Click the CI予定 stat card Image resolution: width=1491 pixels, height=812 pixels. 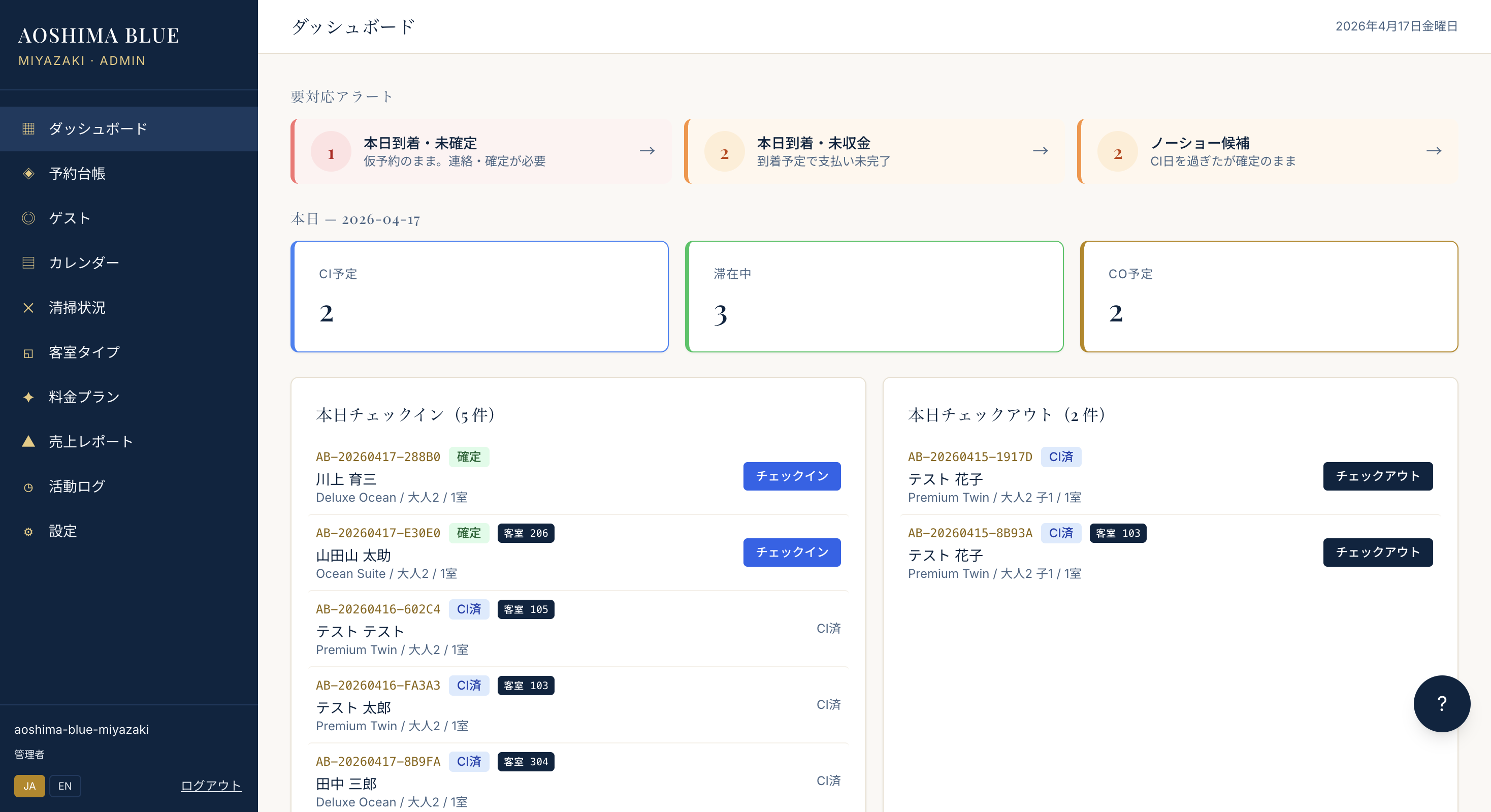[479, 297]
